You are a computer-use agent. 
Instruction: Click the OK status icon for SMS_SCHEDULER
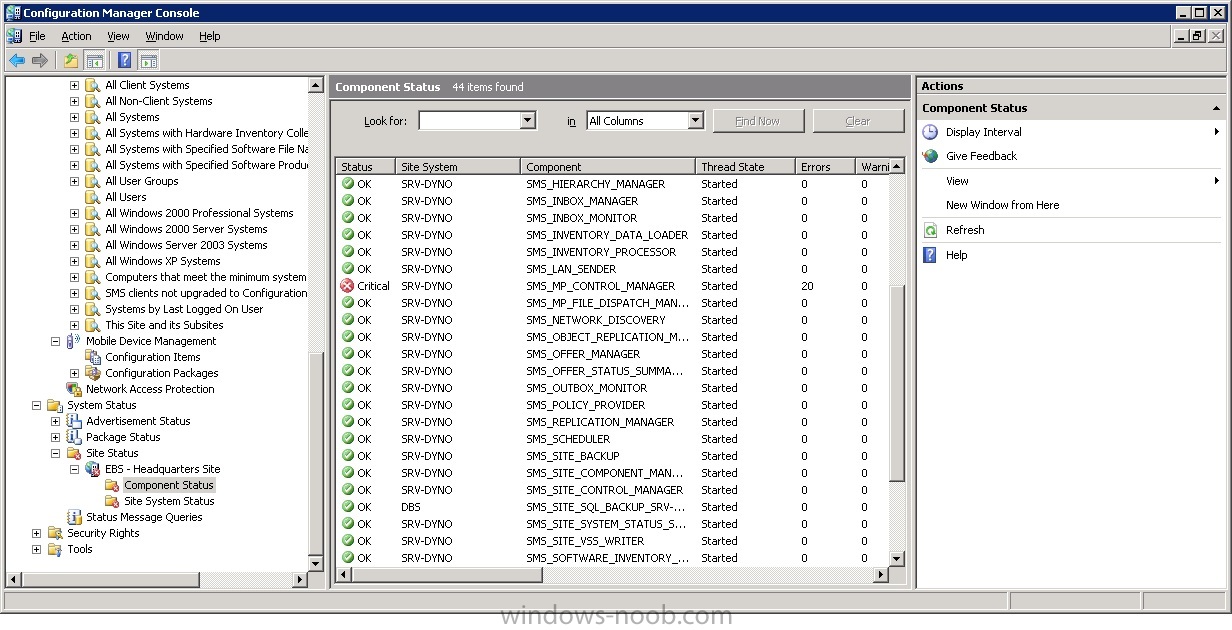pos(348,439)
